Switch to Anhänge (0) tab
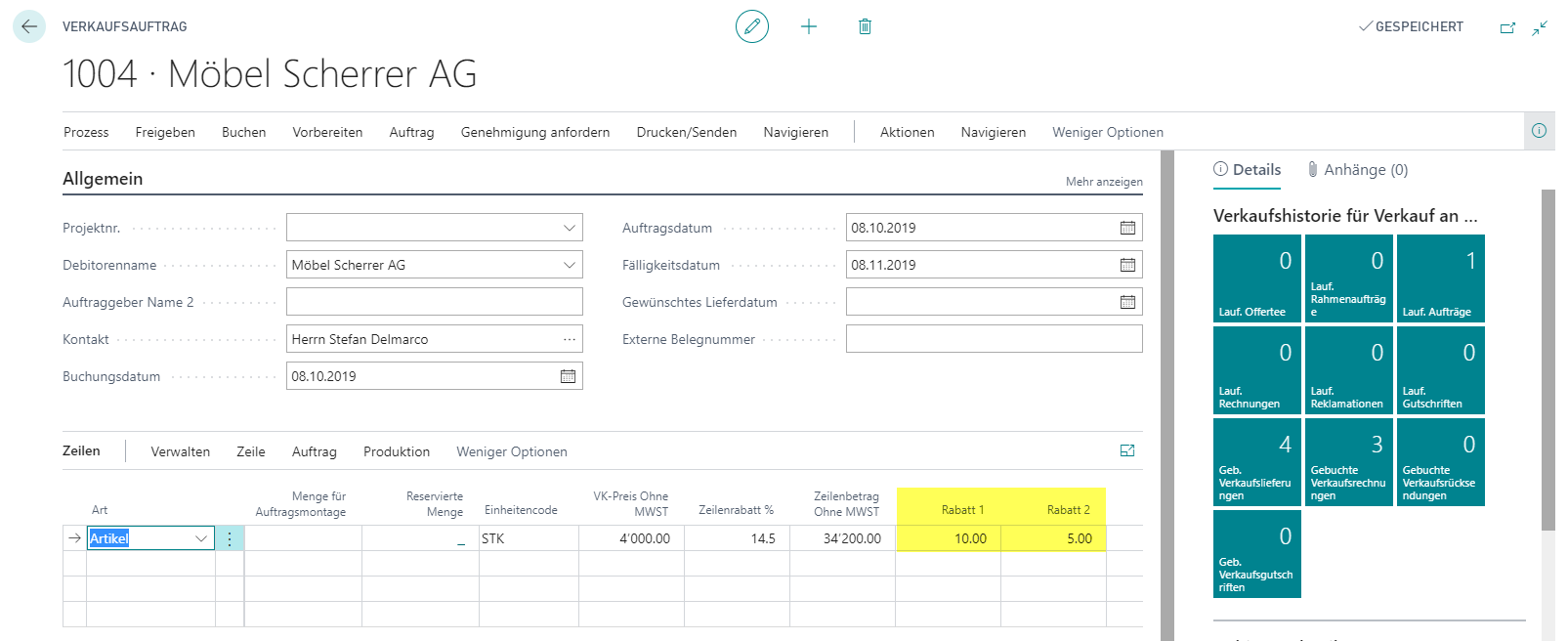1568x641 pixels. tap(1358, 169)
